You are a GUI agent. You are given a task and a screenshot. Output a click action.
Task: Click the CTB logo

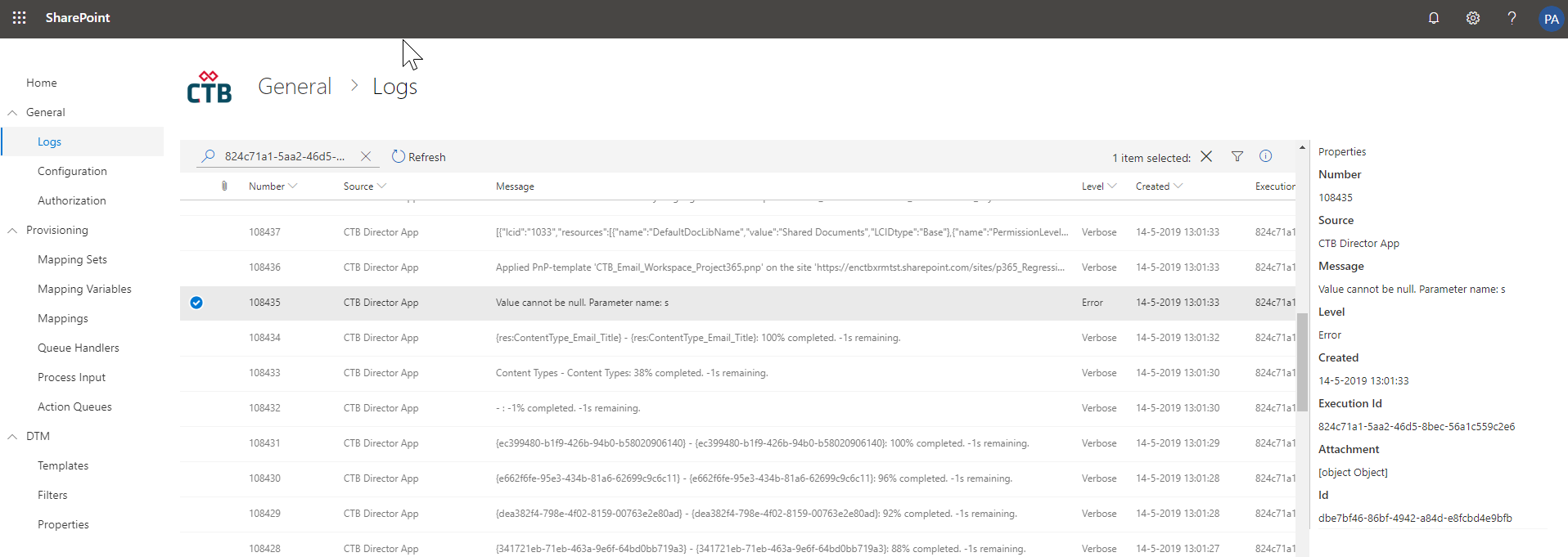point(210,87)
